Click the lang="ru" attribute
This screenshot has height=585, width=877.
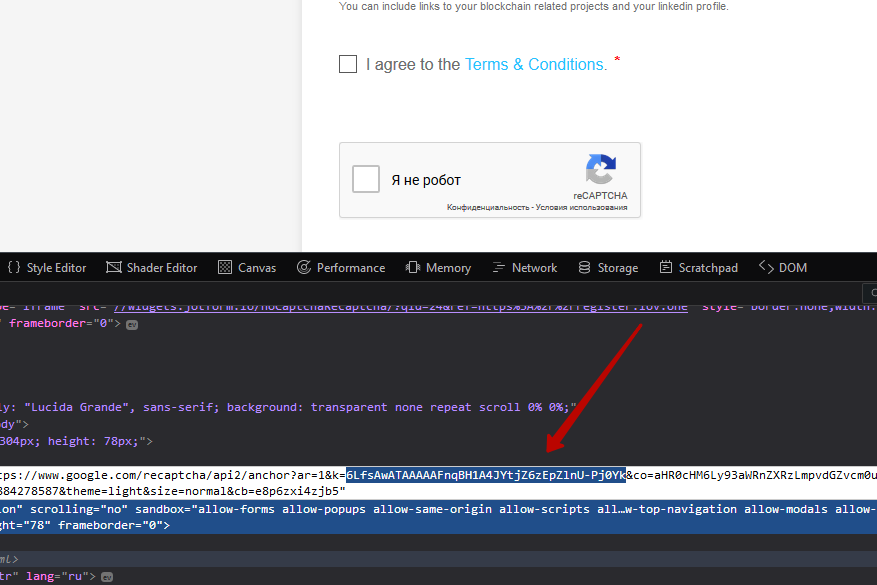58,576
